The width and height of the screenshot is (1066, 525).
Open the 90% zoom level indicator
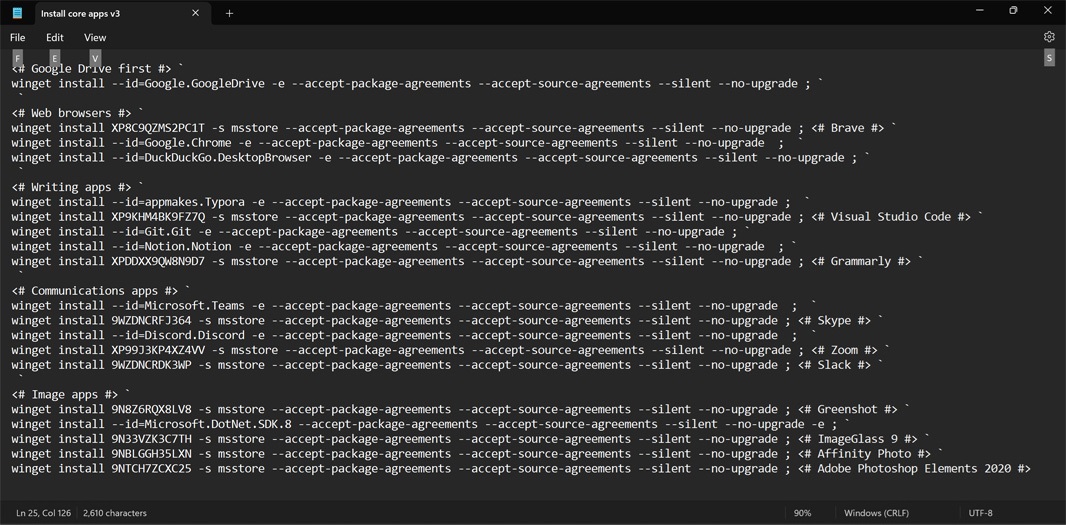coord(803,513)
